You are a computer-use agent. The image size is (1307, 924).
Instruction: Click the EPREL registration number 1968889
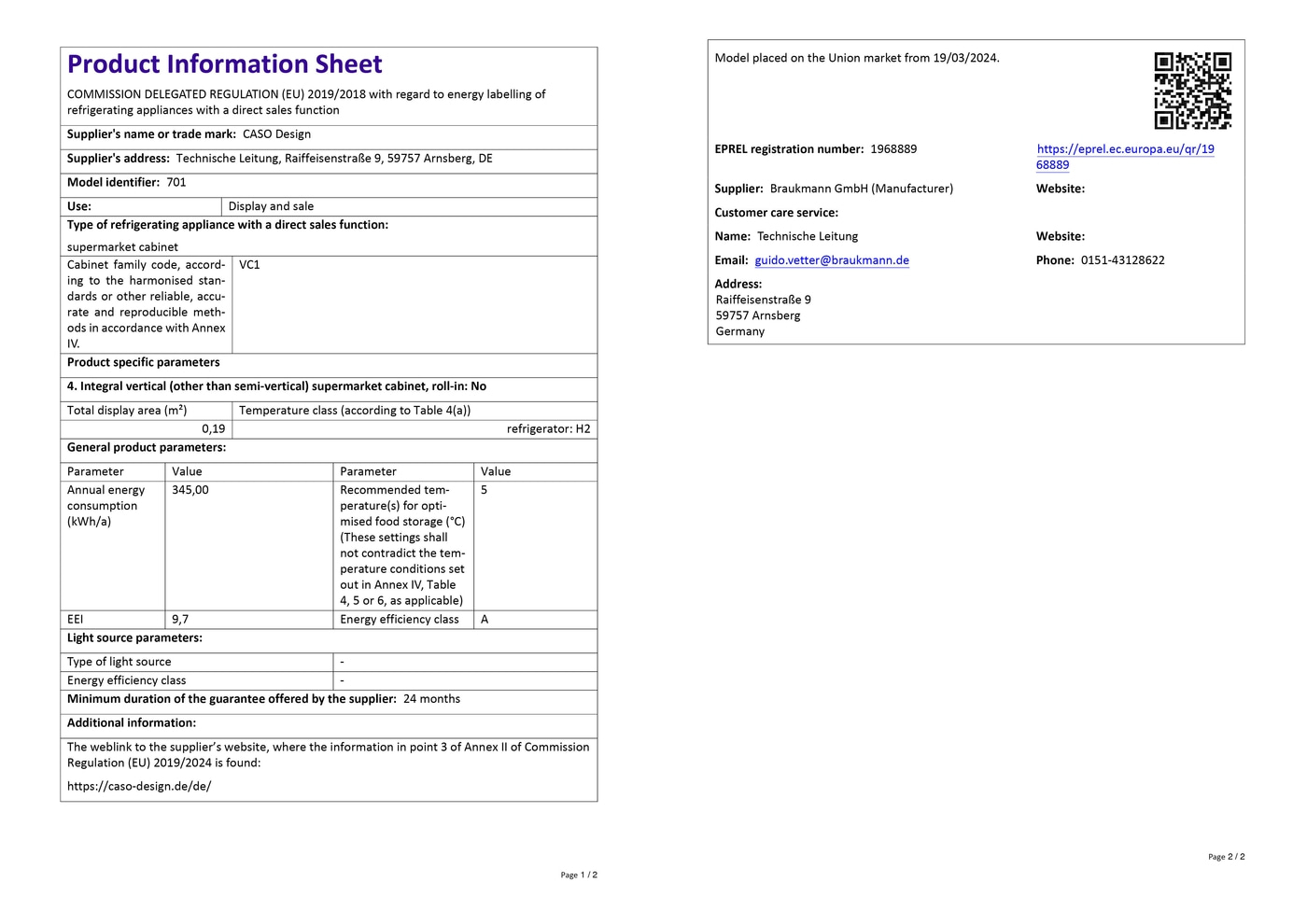point(893,149)
